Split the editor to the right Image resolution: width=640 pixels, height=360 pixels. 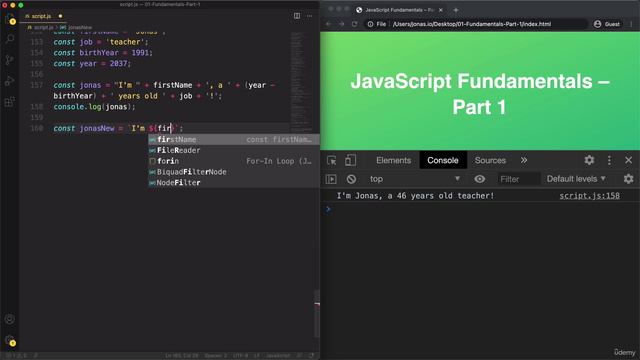click(297, 16)
